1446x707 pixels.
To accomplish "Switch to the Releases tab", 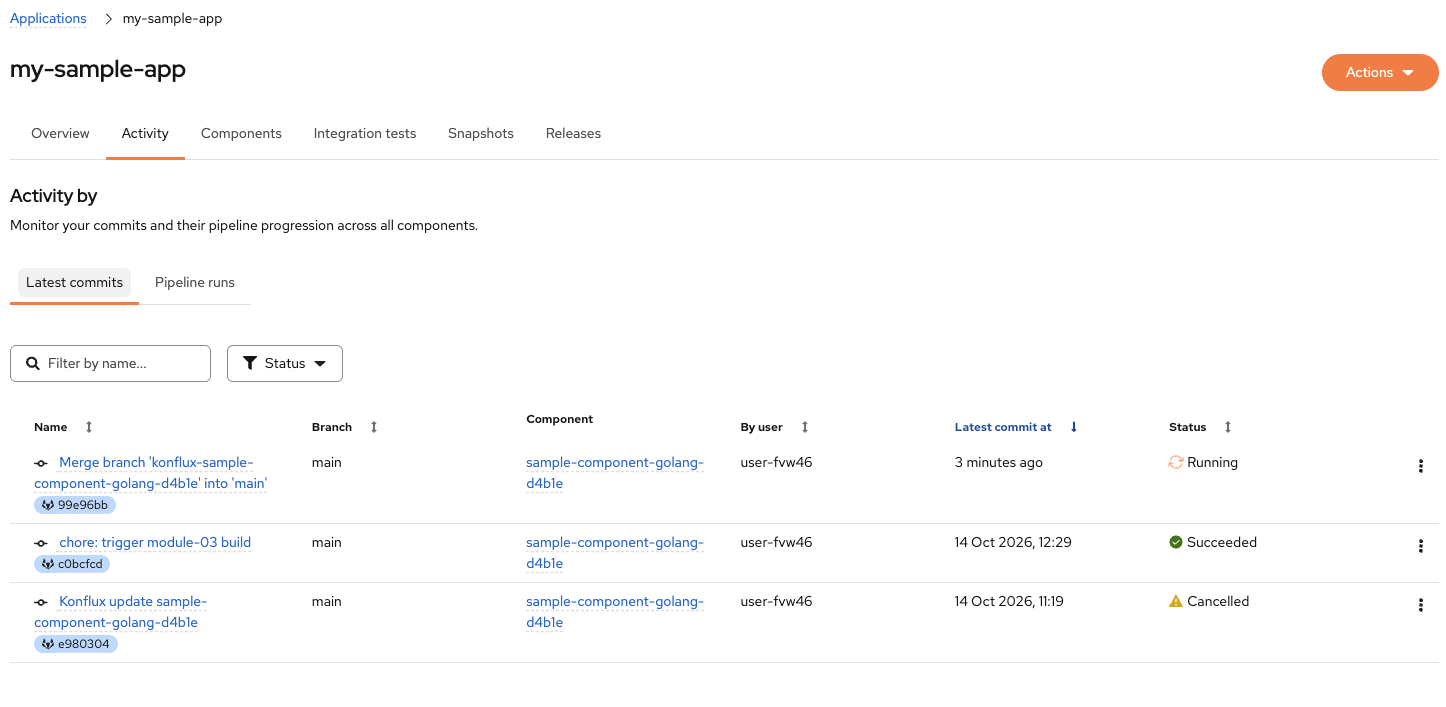I will 573,133.
